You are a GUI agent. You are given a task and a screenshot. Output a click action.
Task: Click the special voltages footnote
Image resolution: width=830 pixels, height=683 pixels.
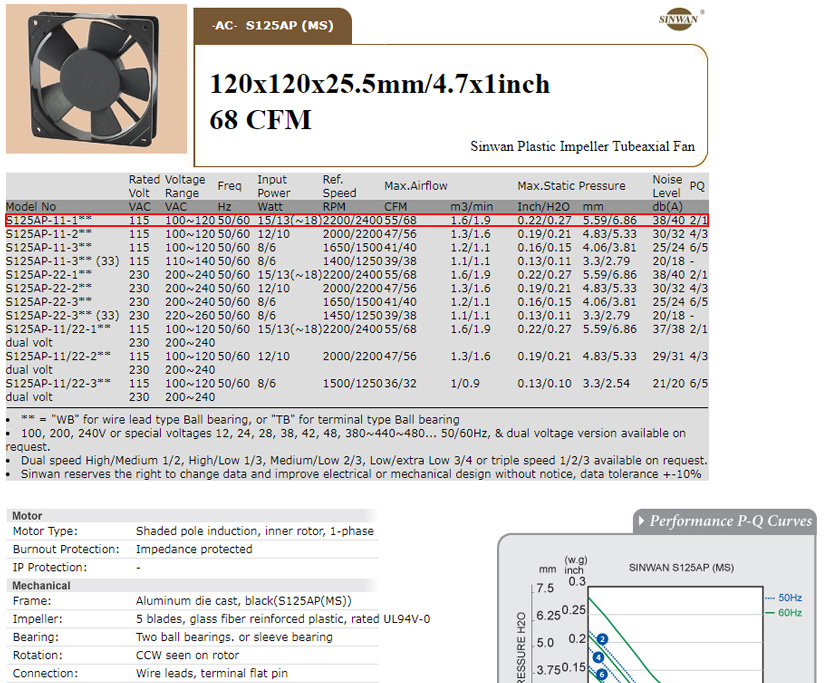346,440
